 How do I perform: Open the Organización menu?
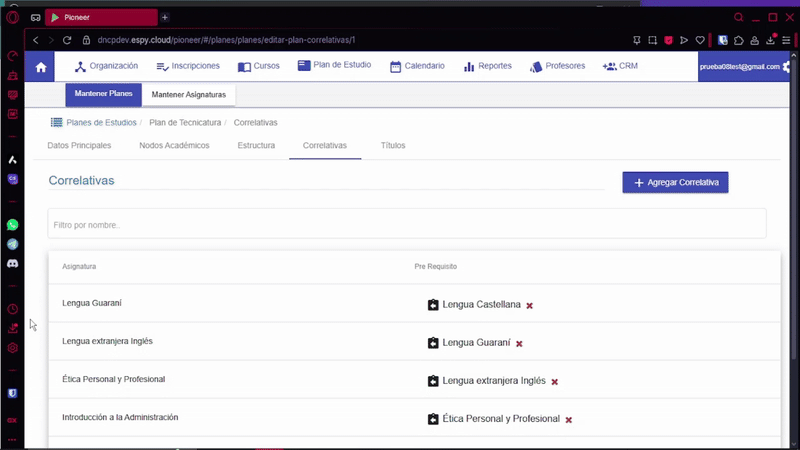pyautogui.click(x=106, y=66)
